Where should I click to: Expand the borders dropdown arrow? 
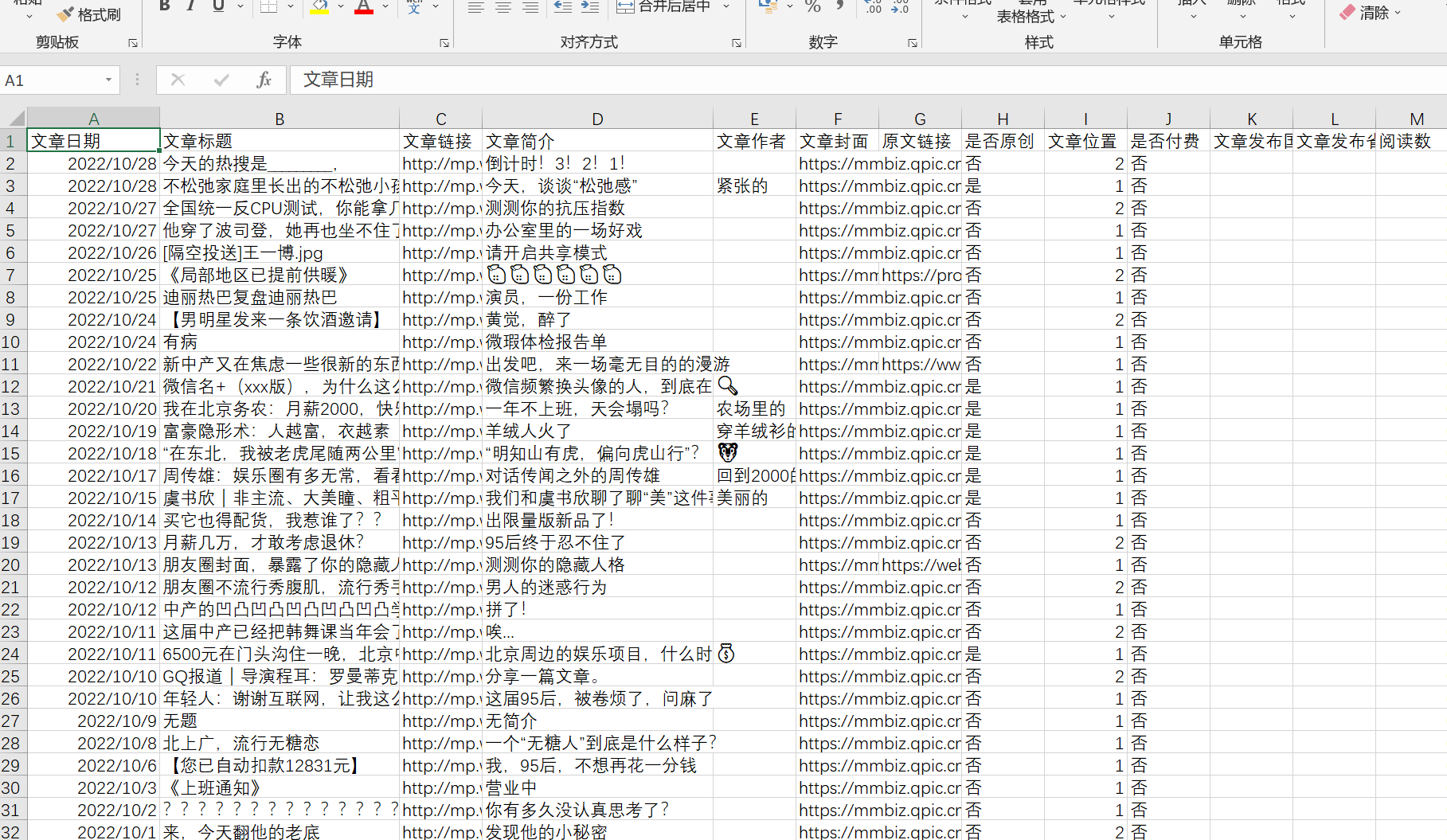click(290, 6)
